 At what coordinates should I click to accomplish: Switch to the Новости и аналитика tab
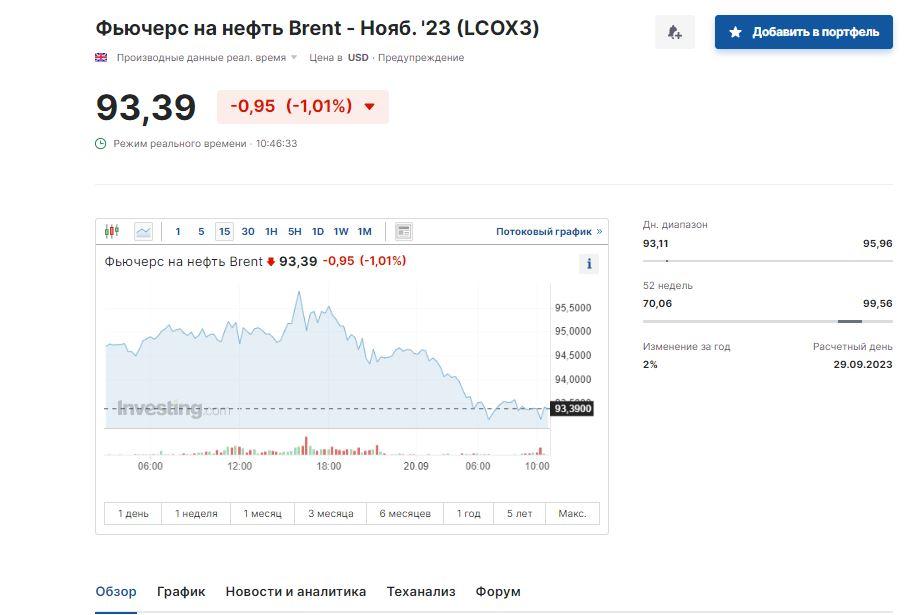296,591
